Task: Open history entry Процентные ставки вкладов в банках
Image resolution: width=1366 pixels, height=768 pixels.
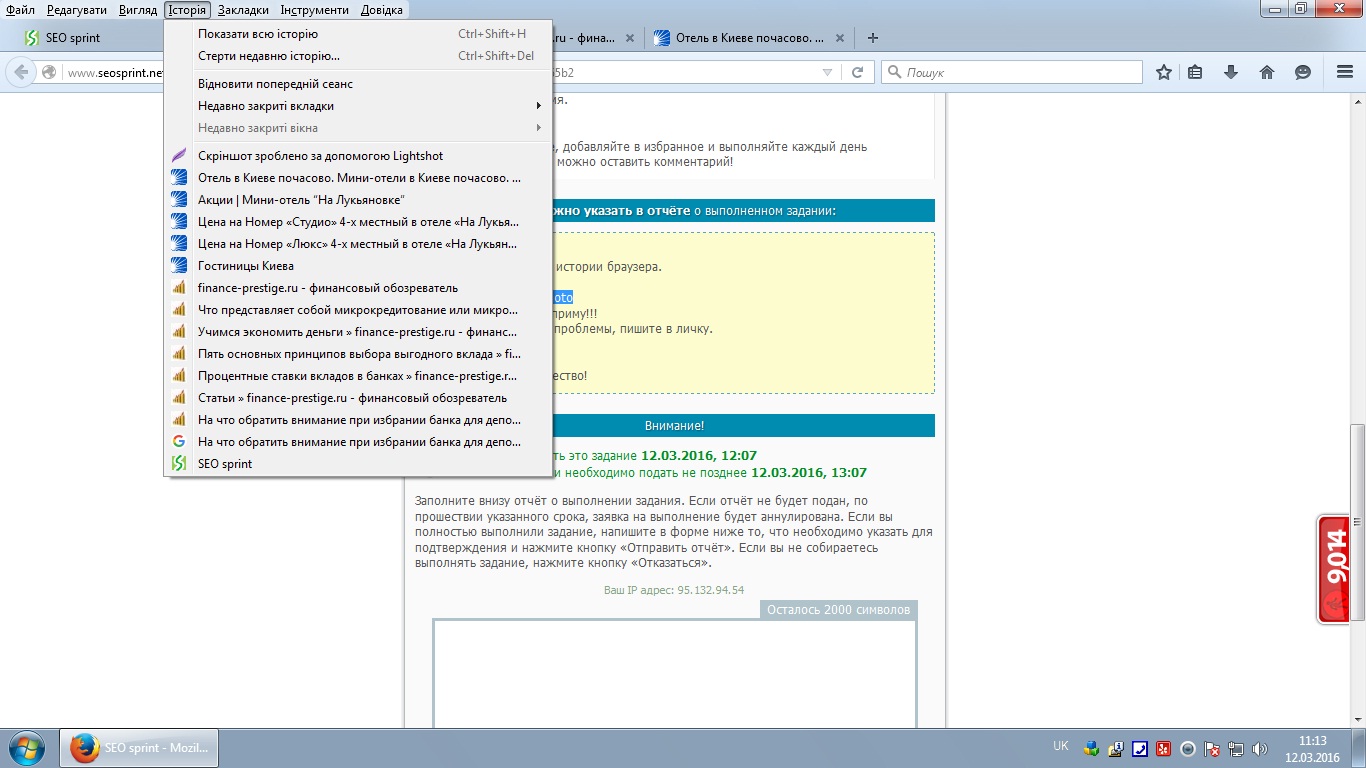Action: (x=358, y=376)
